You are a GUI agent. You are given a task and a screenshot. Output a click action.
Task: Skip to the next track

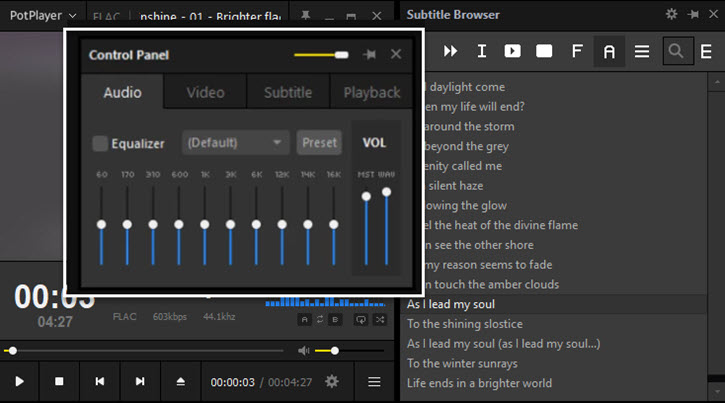click(x=140, y=382)
